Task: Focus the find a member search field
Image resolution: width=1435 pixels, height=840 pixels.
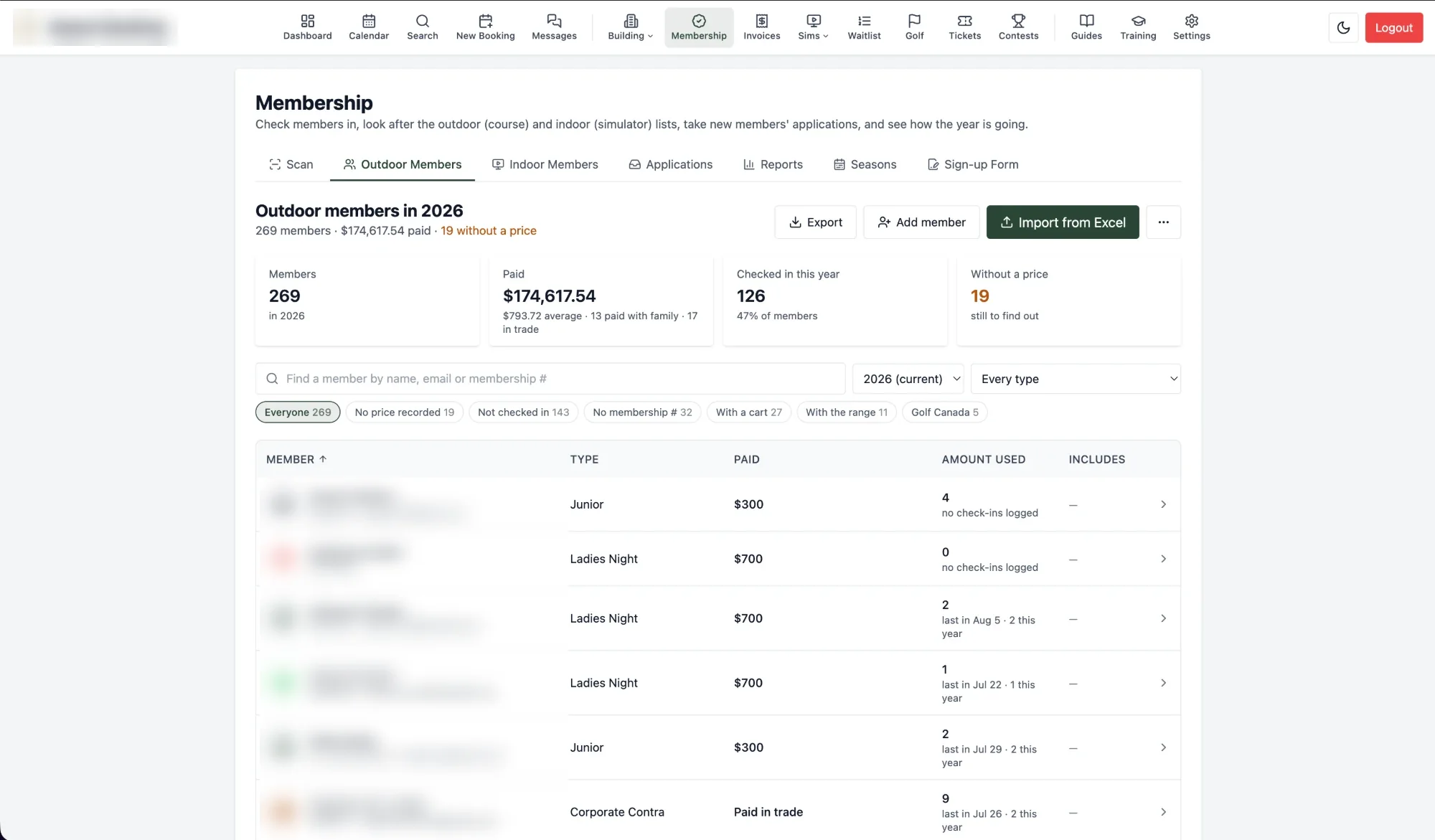Action: click(x=550, y=379)
